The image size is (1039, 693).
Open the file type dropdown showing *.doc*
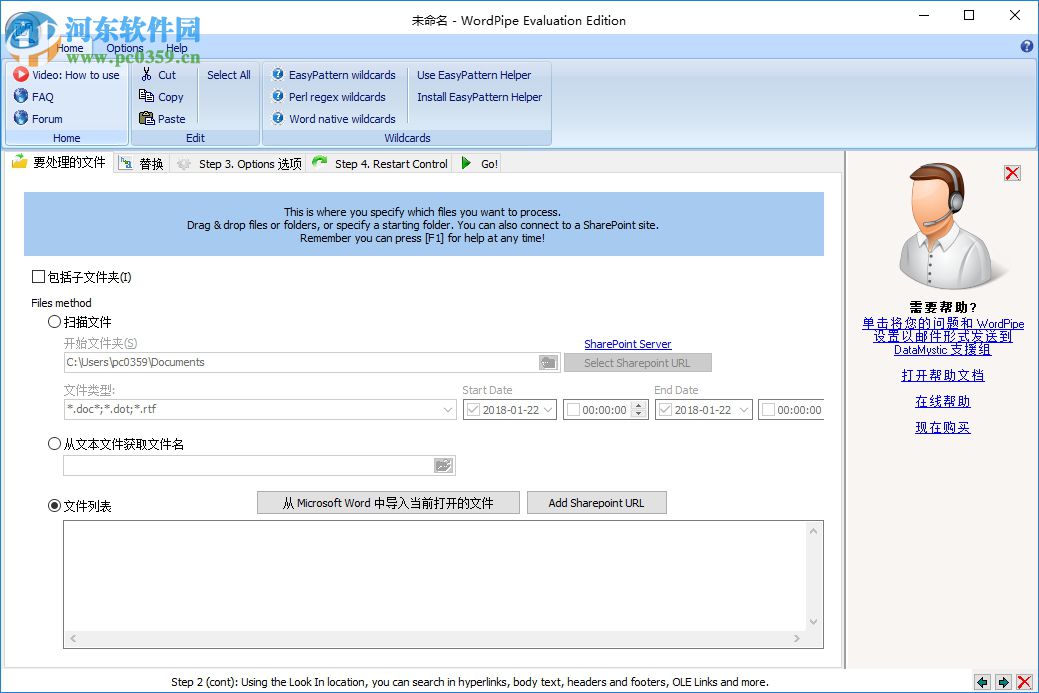click(x=448, y=409)
